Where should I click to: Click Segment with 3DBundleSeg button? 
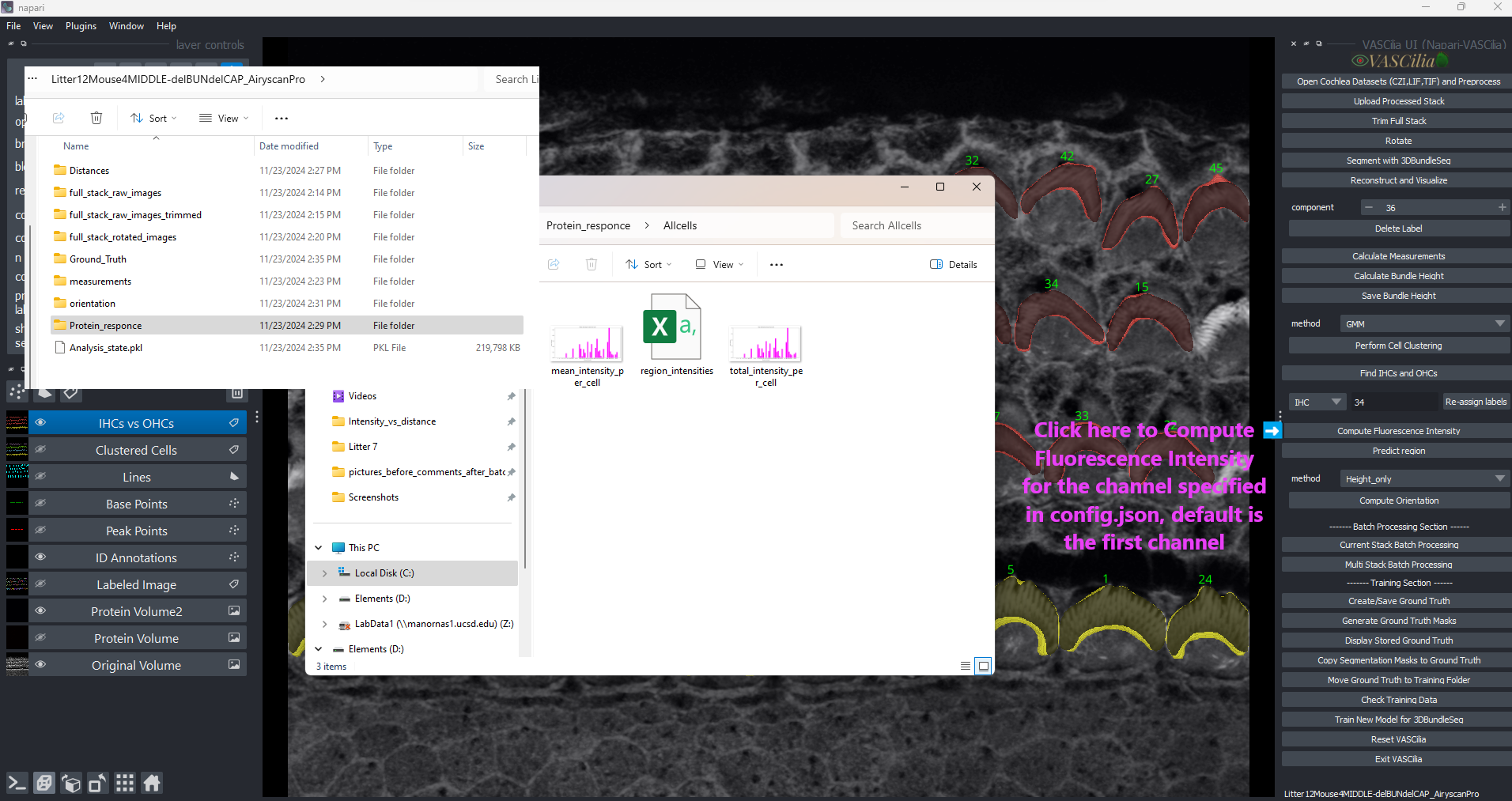[1398, 161]
